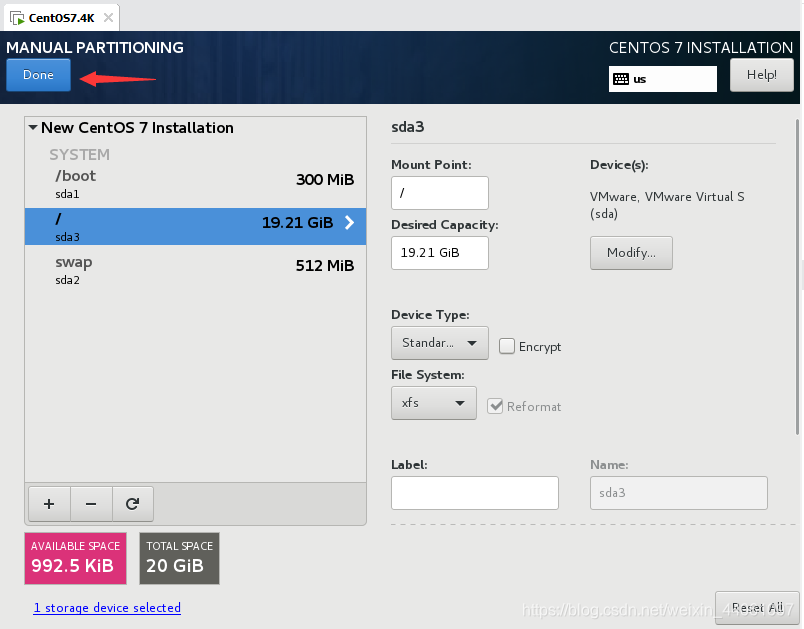This screenshot has width=804, height=629.
Task: Toggle the Encrypt checkbox
Action: tap(507, 347)
